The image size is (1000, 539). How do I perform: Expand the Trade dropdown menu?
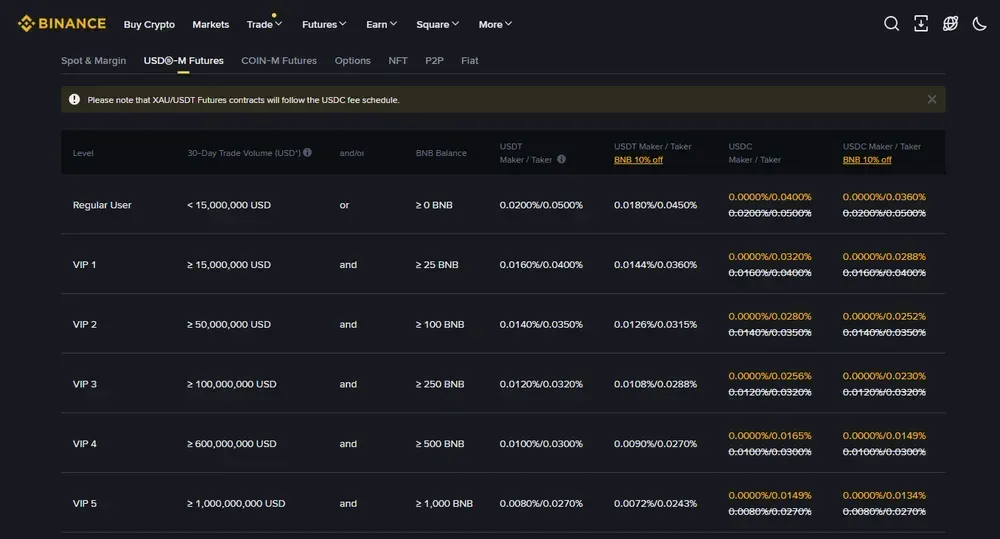265,24
